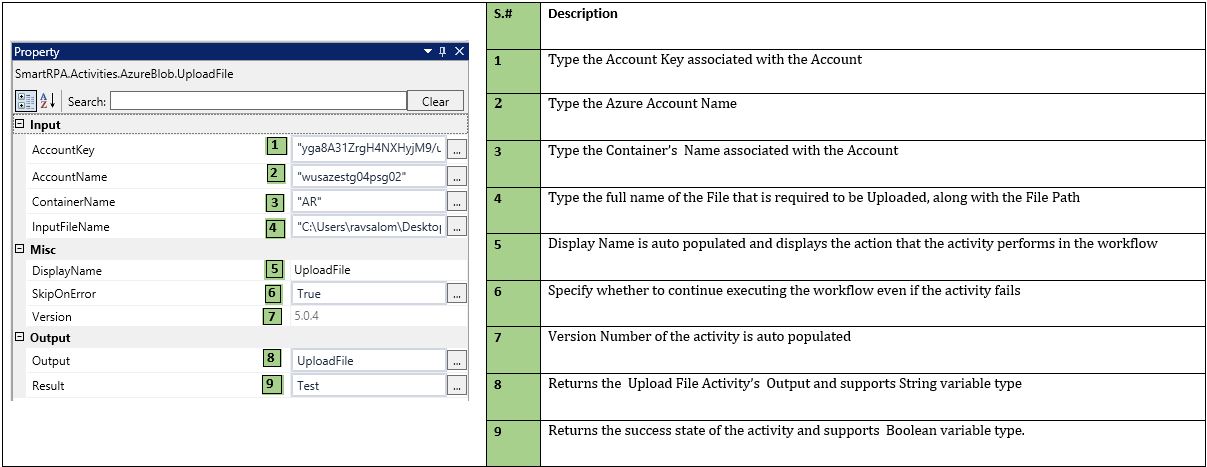Close the Property panel
Screen dimensions: 1207x467
coord(459,52)
